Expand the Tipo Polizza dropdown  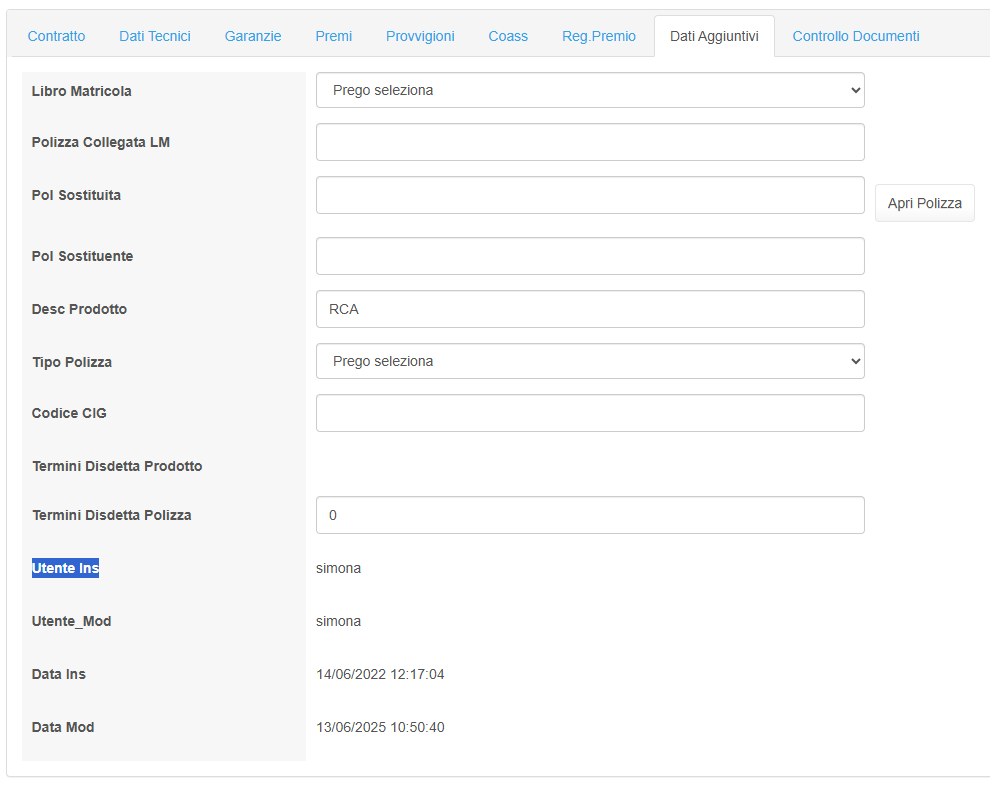click(590, 361)
